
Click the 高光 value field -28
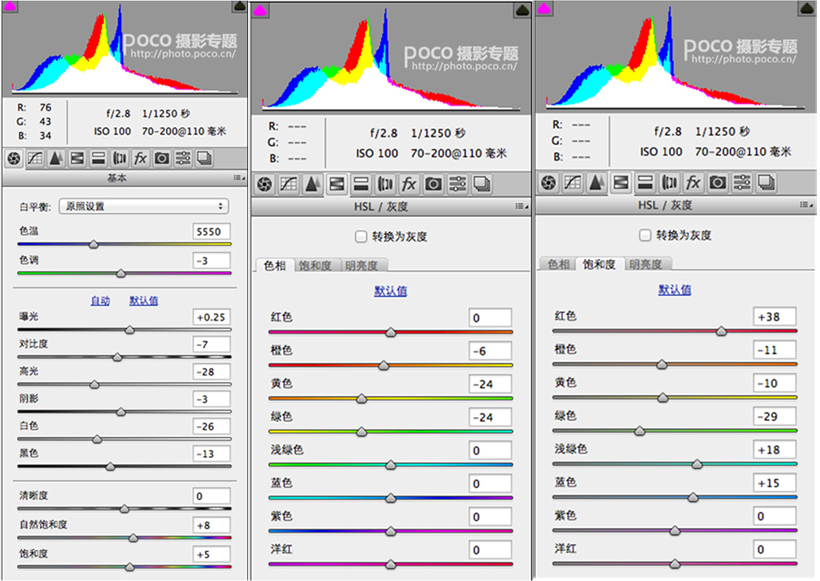pos(212,372)
